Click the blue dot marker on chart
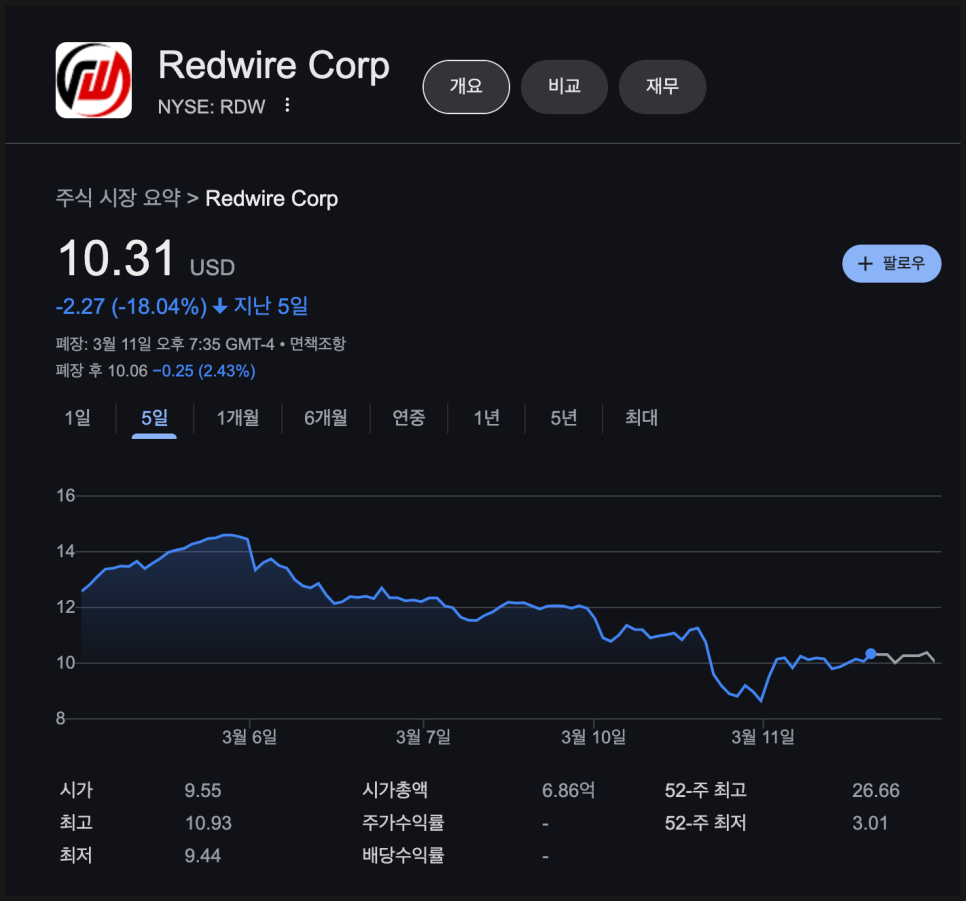This screenshot has width=966, height=901. (871, 654)
